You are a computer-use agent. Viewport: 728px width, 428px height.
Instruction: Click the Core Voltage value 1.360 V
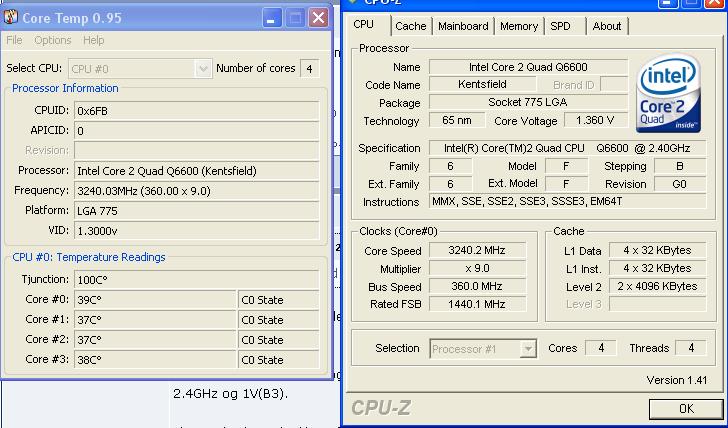[x=596, y=120]
